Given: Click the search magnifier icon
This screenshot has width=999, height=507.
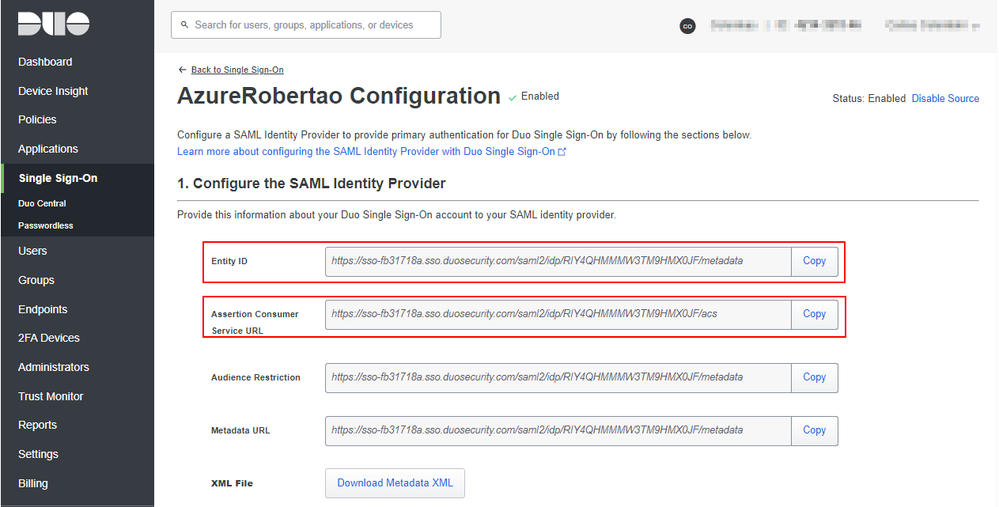Looking at the screenshot, I should (x=184, y=25).
